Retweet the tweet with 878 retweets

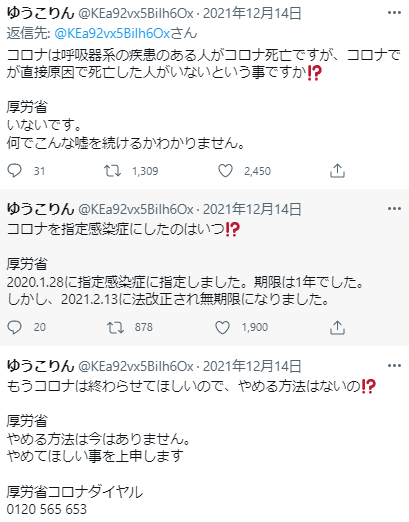(x=115, y=327)
